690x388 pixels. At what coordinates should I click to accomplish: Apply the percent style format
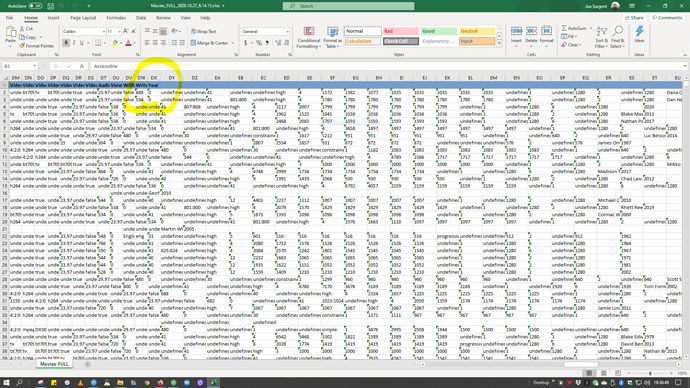(x=259, y=43)
